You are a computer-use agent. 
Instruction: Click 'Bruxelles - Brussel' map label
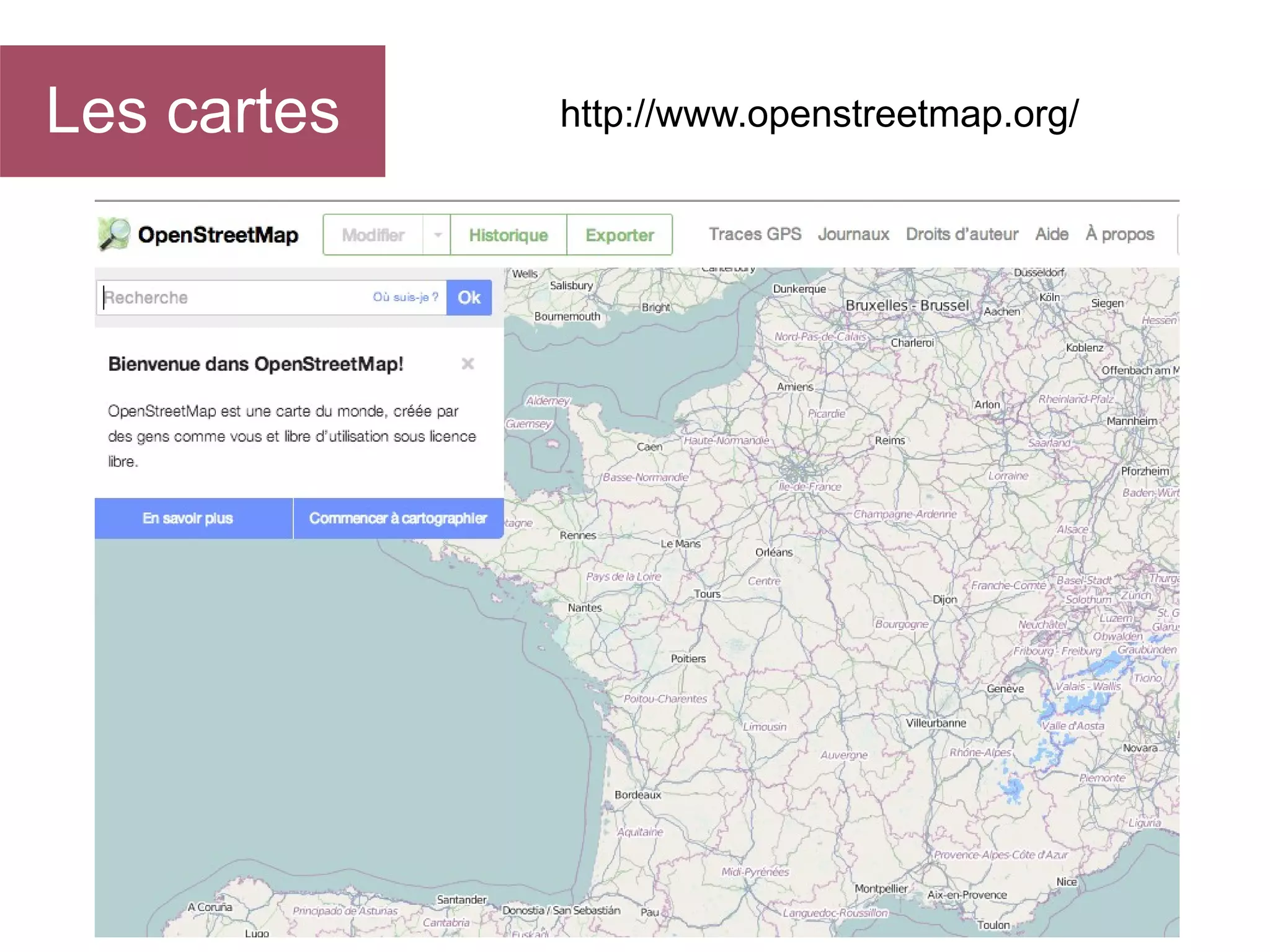(x=907, y=305)
